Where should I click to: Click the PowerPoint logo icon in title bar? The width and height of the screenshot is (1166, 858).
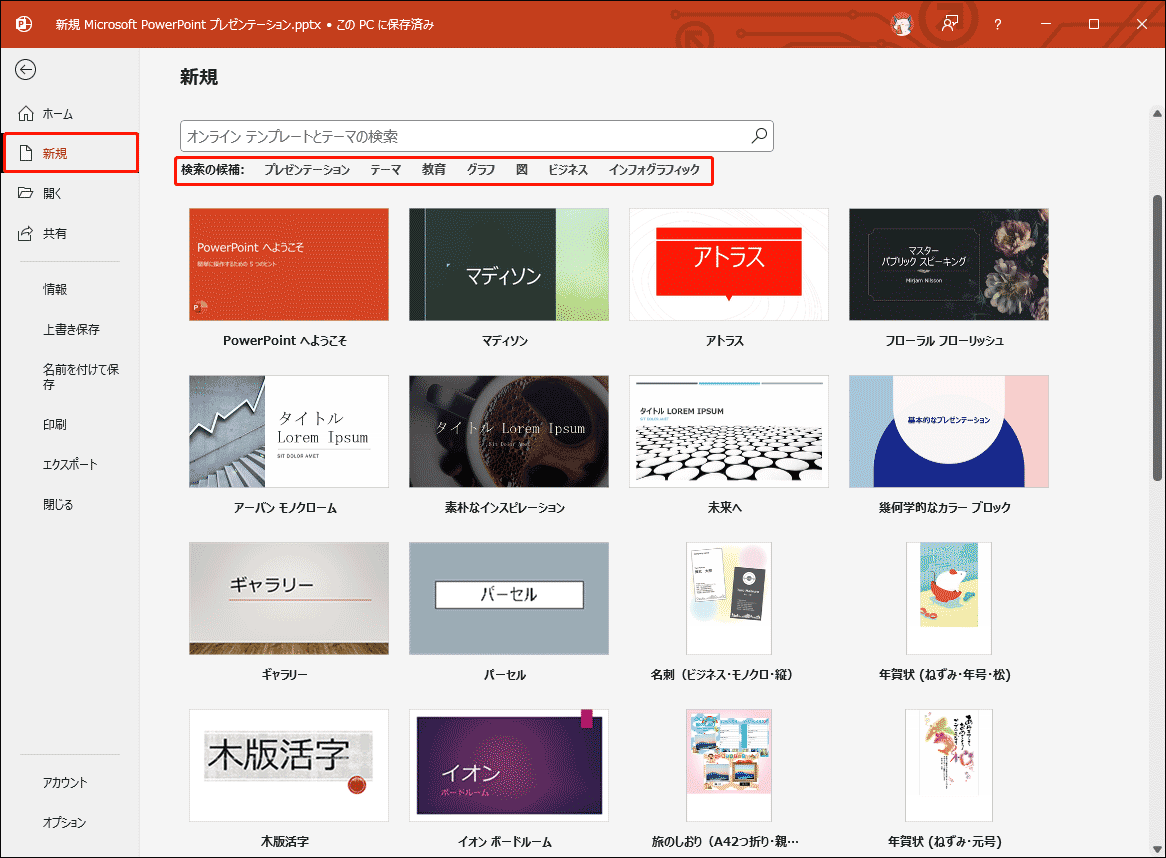pyautogui.click(x=24, y=24)
